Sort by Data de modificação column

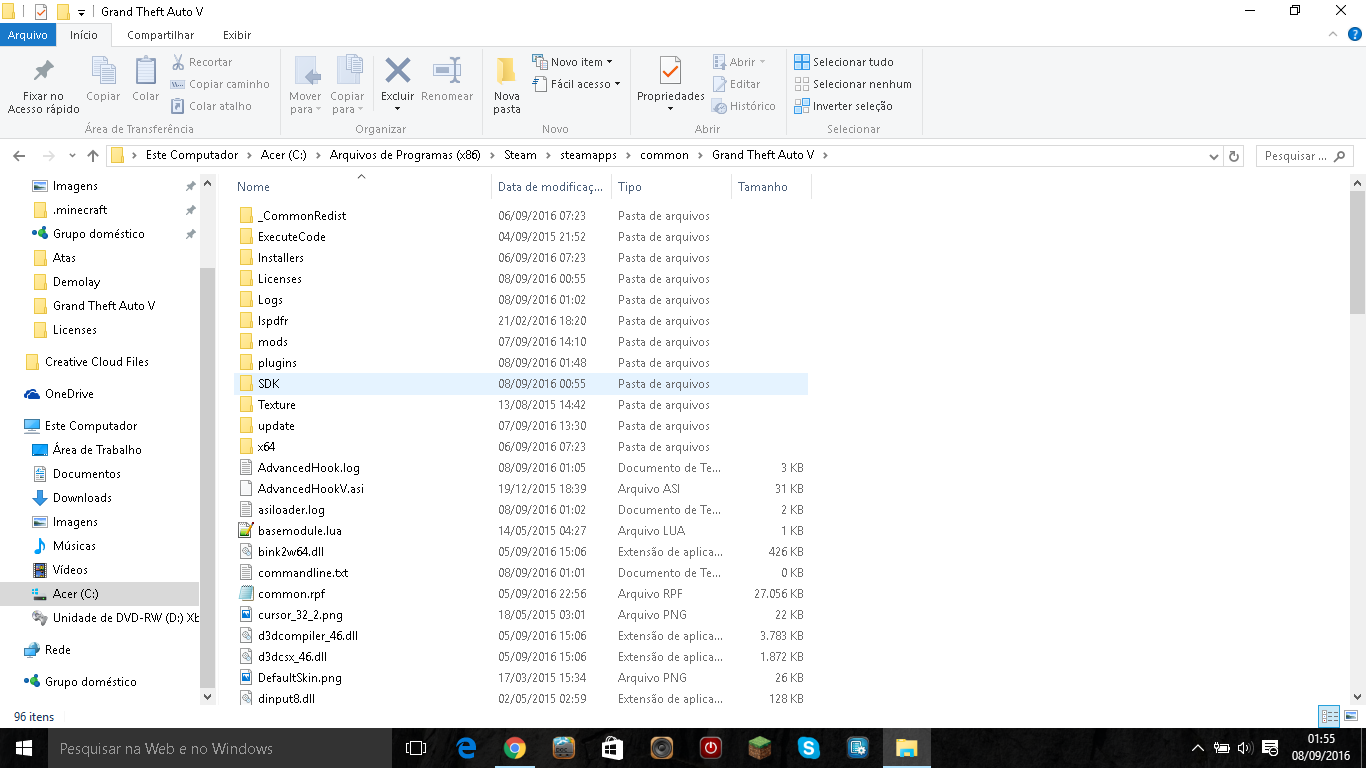coord(551,187)
